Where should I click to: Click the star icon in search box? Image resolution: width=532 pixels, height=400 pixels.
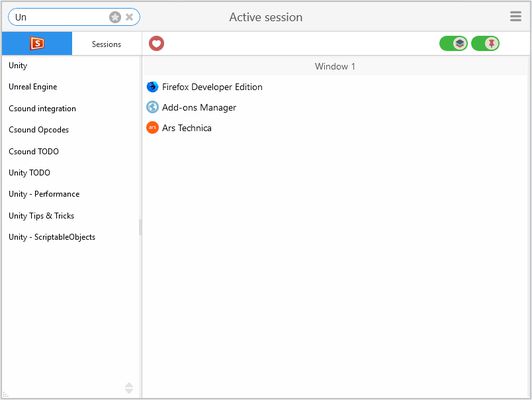click(x=115, y=17)
